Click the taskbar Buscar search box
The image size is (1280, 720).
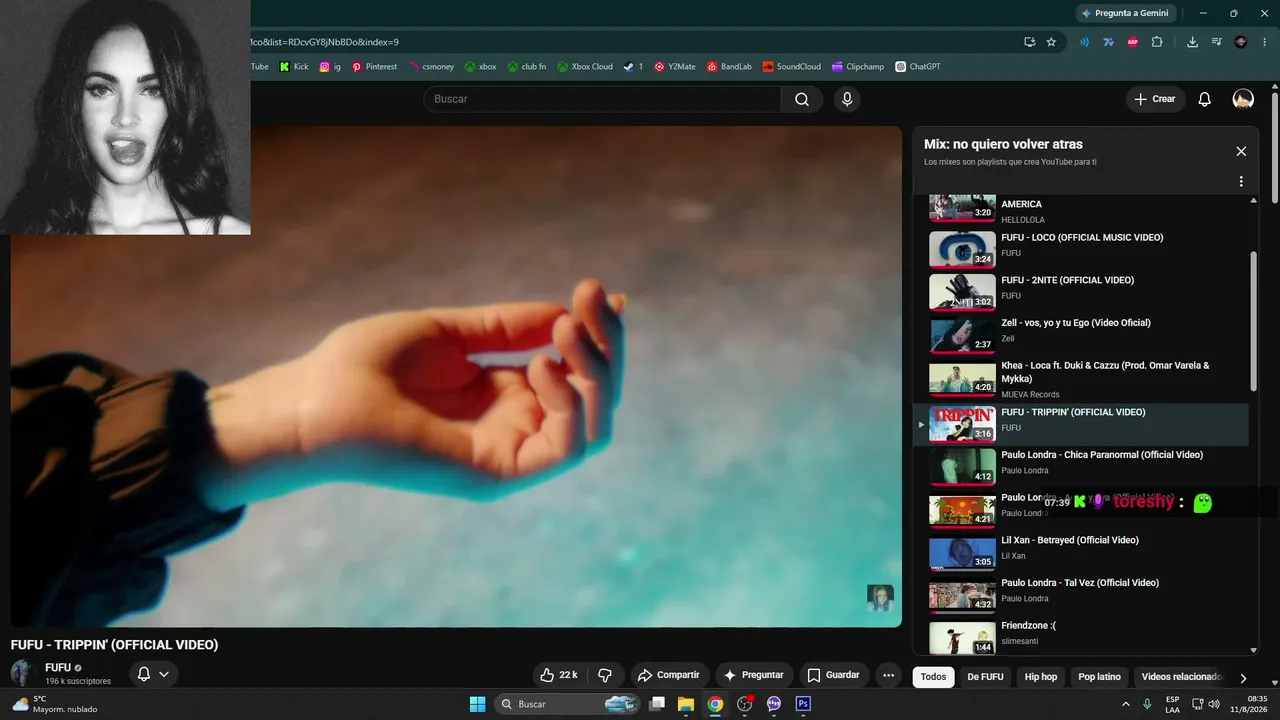coord(568,704)
